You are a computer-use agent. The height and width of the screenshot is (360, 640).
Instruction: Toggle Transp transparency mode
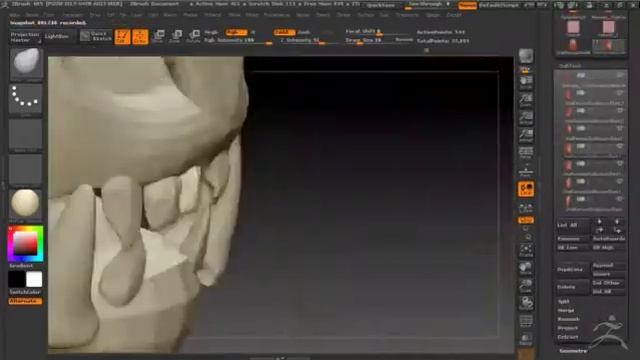coord(526,339)
